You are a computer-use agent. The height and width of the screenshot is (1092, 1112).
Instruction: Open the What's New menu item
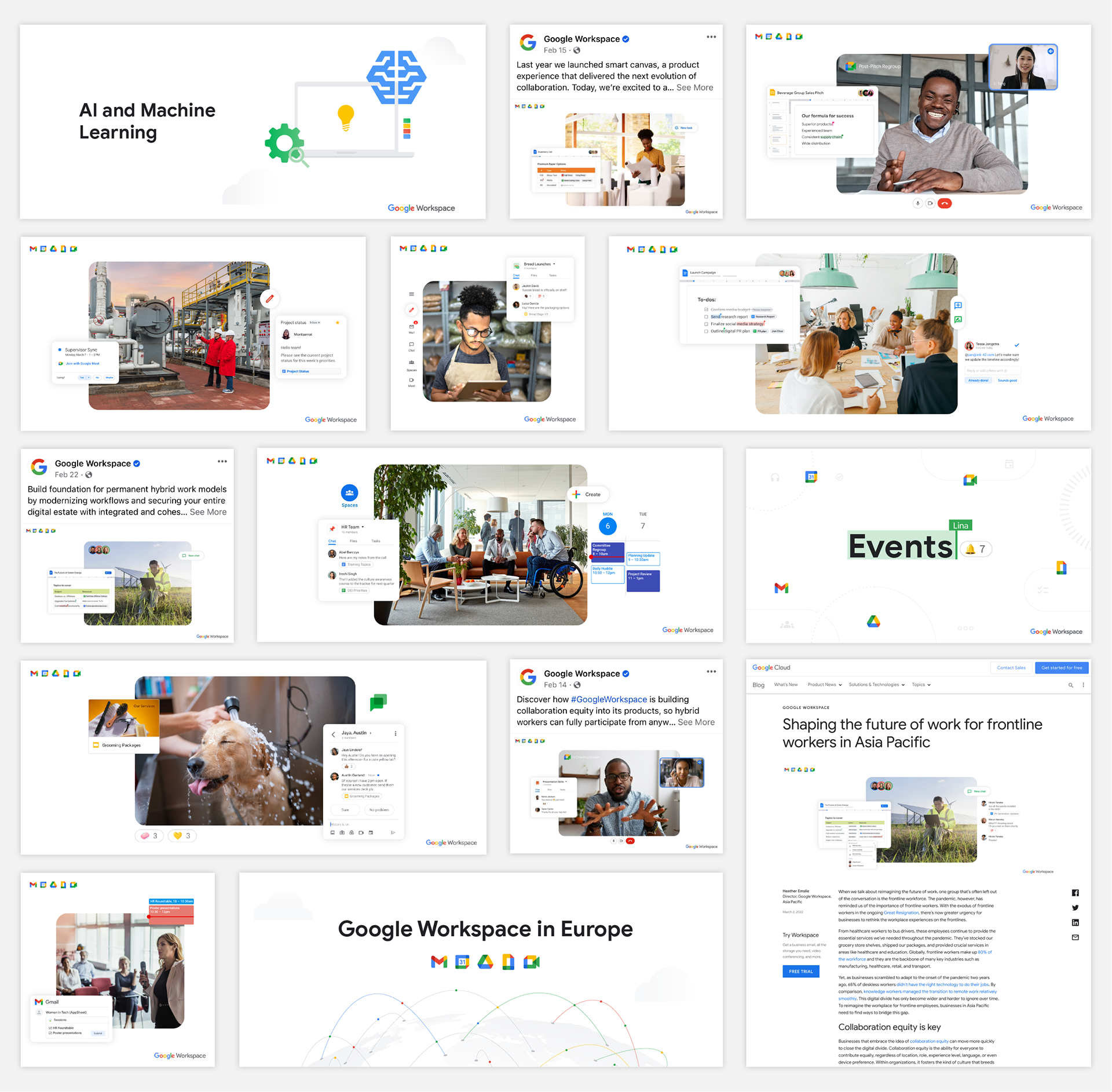(785, 685)
